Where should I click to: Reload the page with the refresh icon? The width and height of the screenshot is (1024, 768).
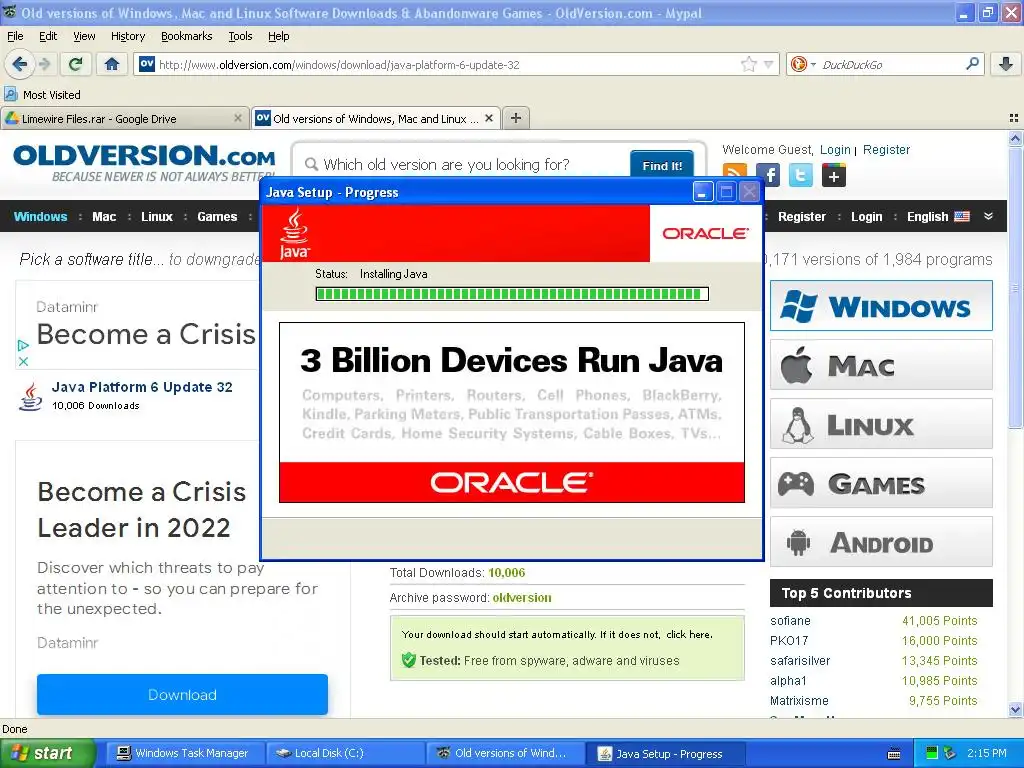coord(76,64)
